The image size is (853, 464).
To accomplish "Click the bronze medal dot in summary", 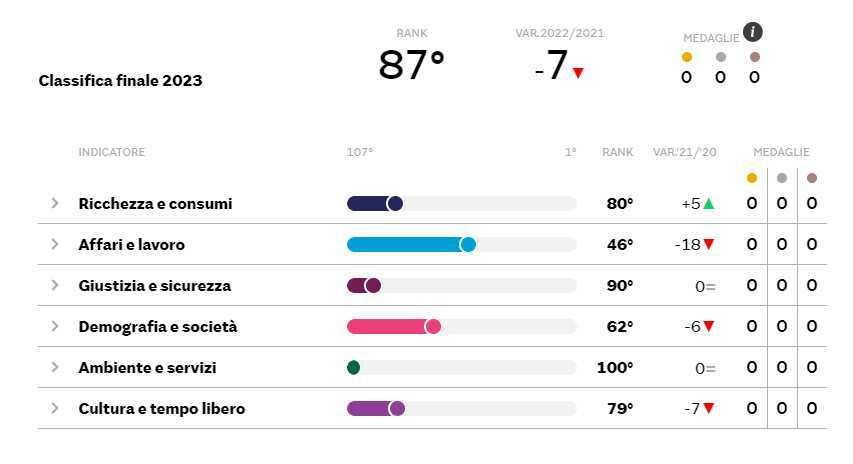I will (x=754, y=57).
